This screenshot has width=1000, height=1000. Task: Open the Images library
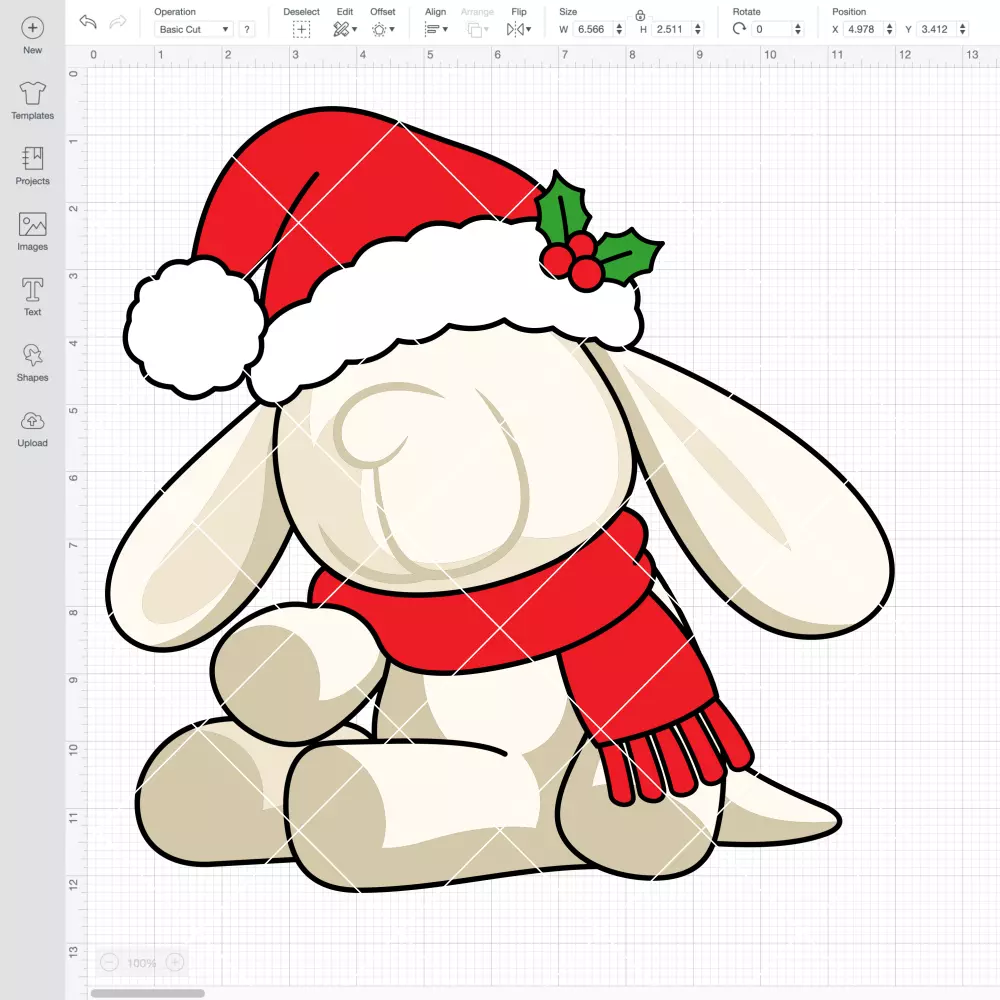(33, 232)
